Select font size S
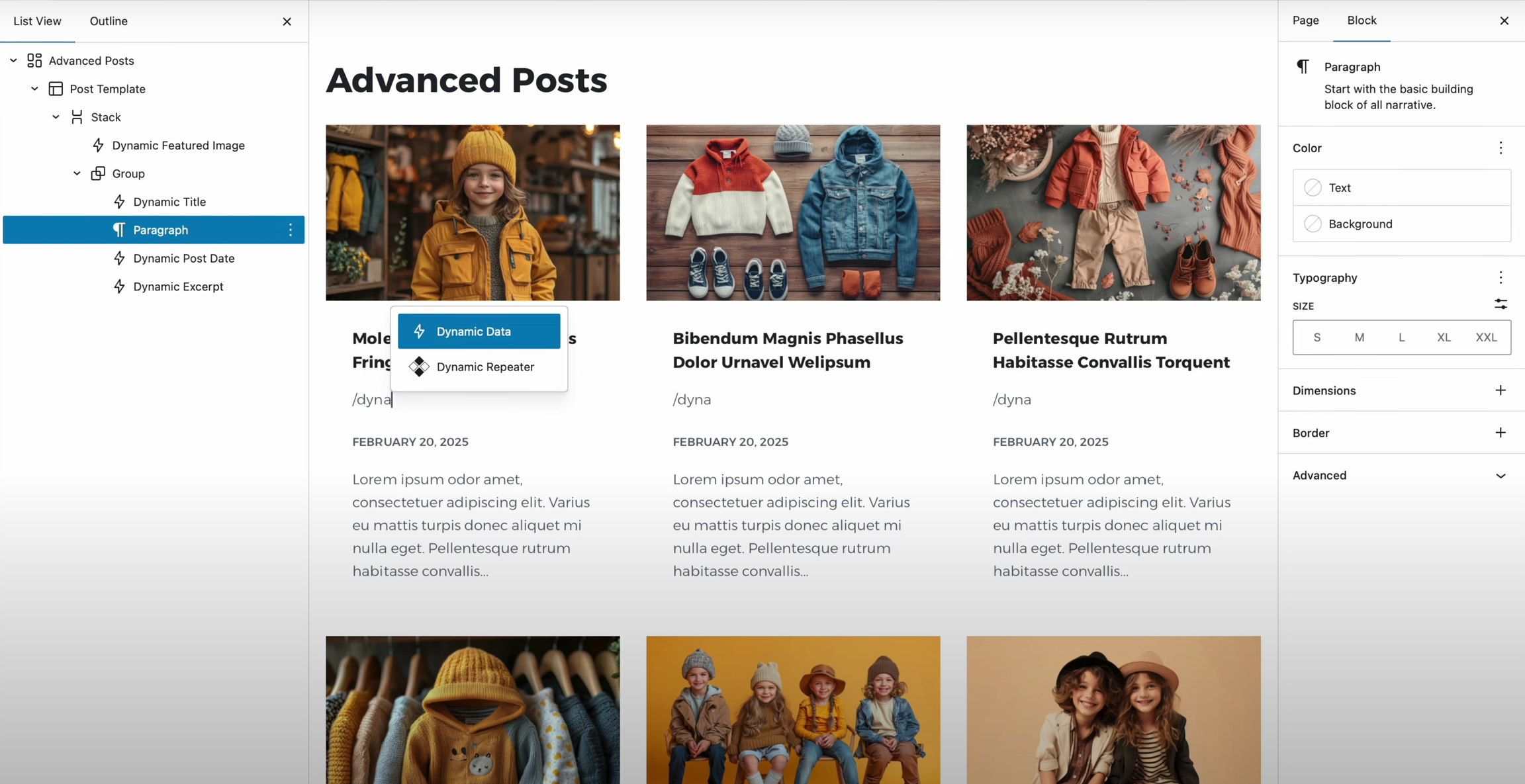The width and height of the screenshot is (1525, 784). click(x=1317, y=337)
